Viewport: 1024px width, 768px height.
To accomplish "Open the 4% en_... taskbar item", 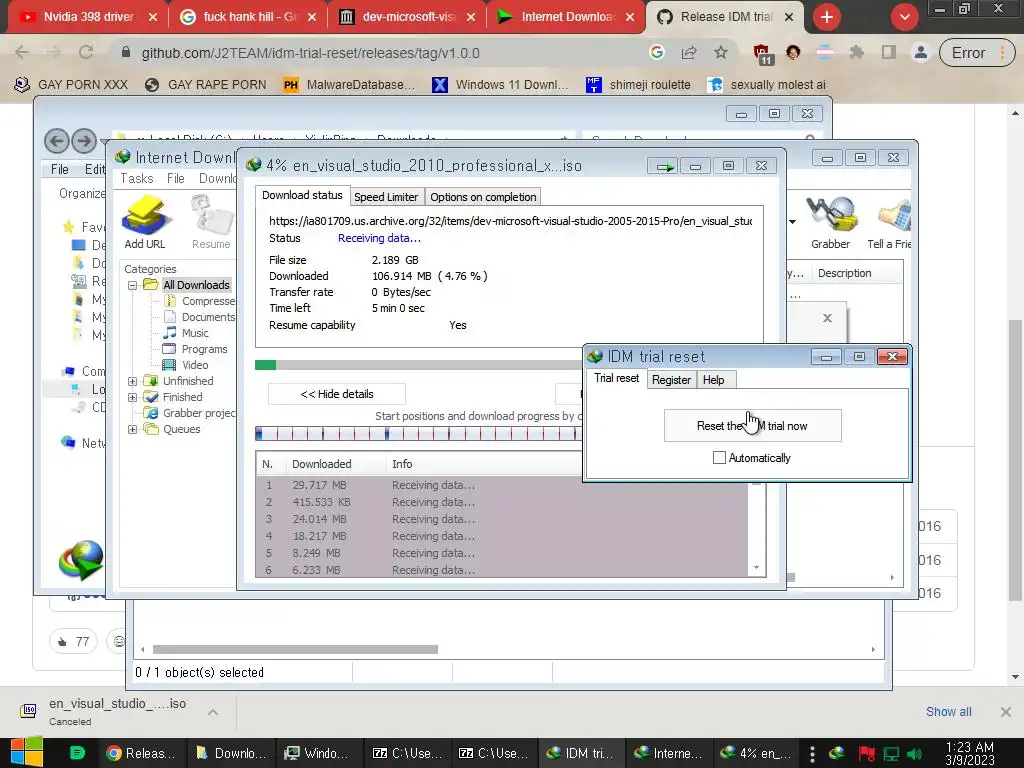I will coord(756,753).
